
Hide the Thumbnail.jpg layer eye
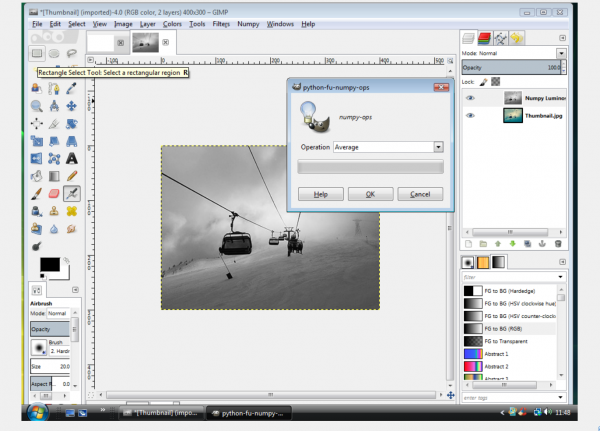pyautogui.click(x=470, y=116)
